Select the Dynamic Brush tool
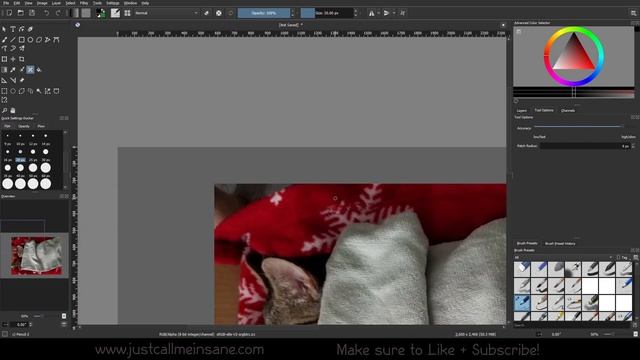The image size is (640, 360). [x=13, y=48]
